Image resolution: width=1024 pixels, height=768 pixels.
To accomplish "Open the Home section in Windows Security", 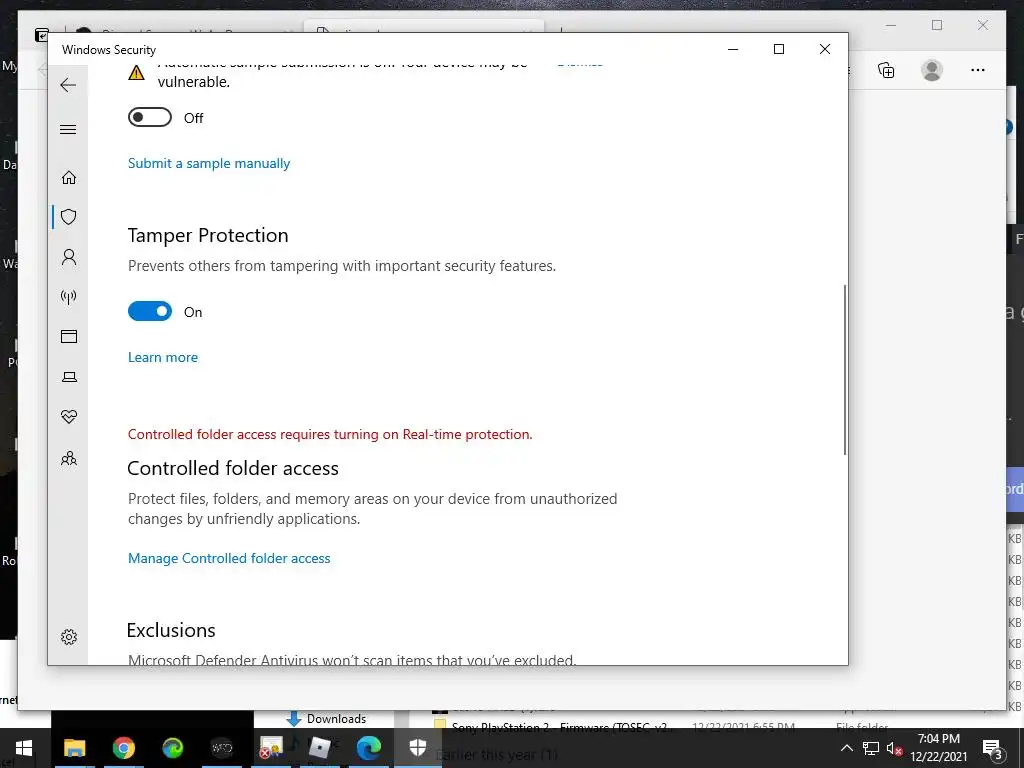I will (x=69, y=178).
